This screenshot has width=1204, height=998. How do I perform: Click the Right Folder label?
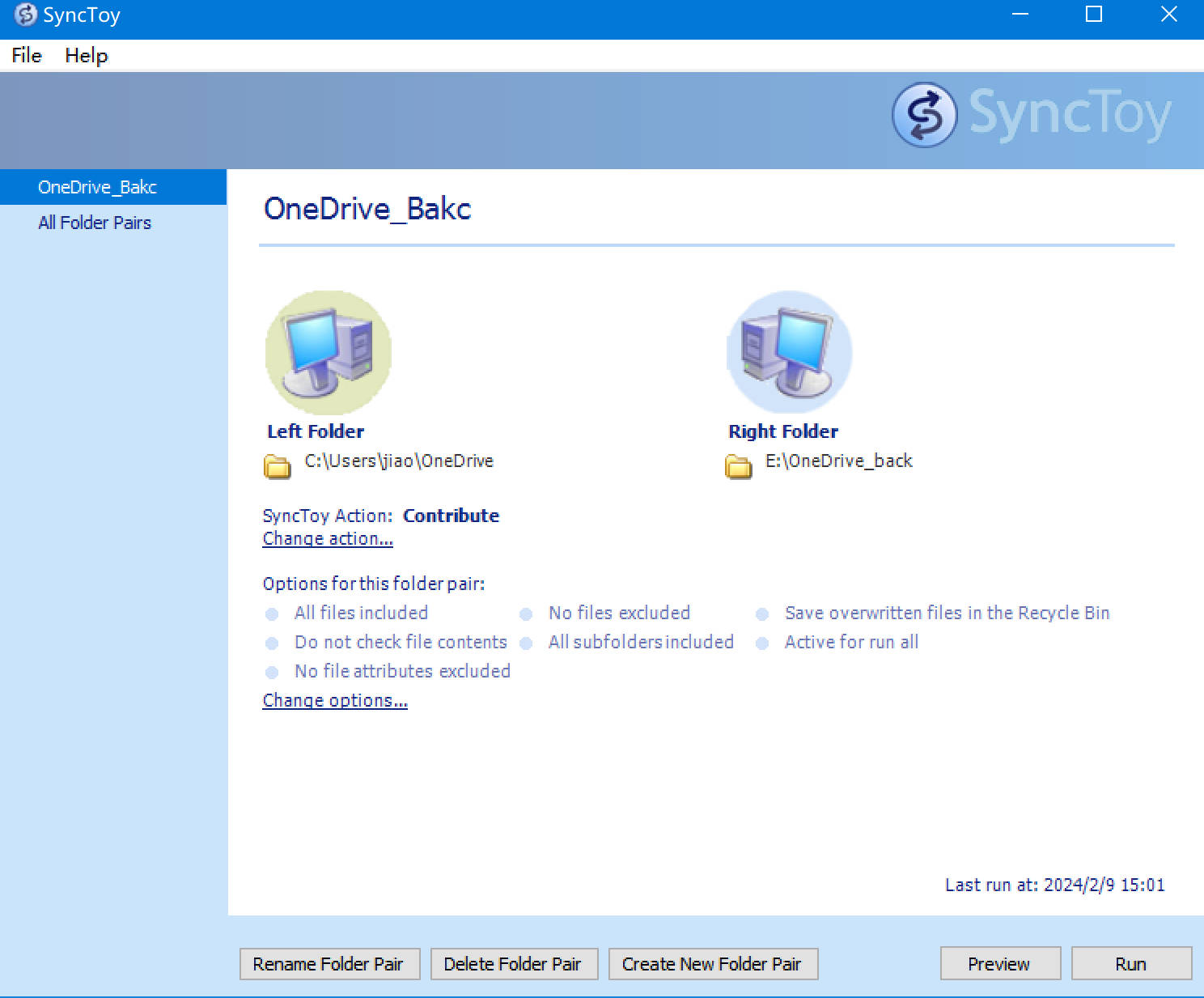783,431
